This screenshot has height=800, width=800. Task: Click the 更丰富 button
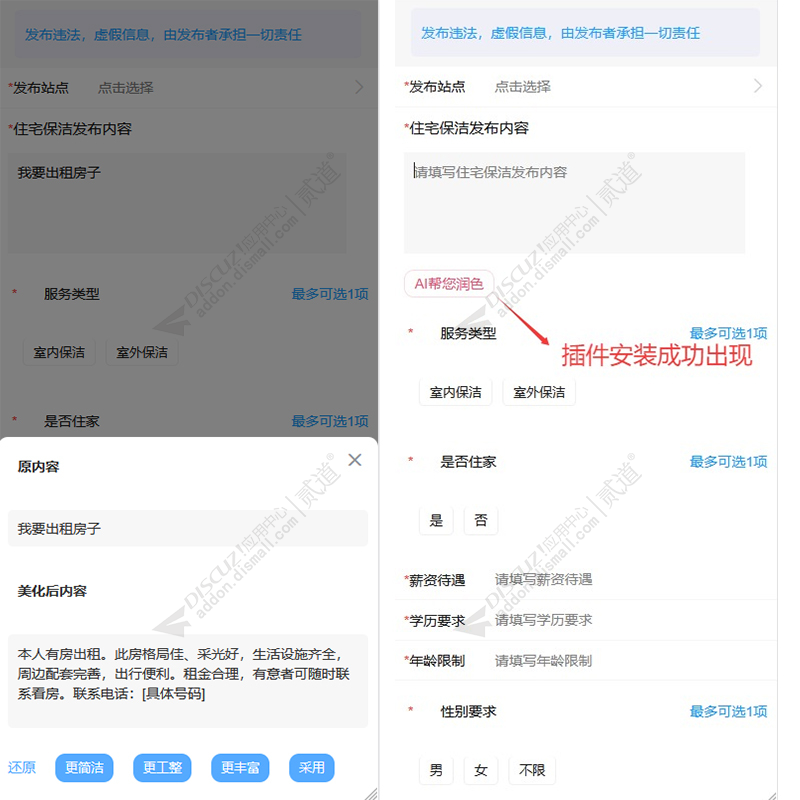pos(240,767)
